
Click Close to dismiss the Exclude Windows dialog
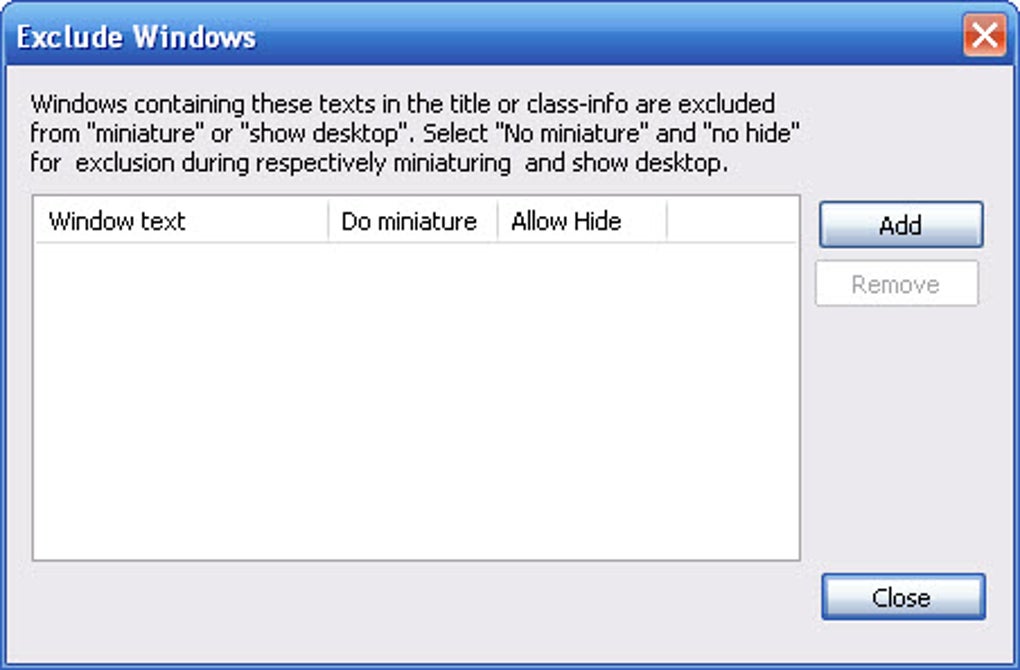click(902, 597)
